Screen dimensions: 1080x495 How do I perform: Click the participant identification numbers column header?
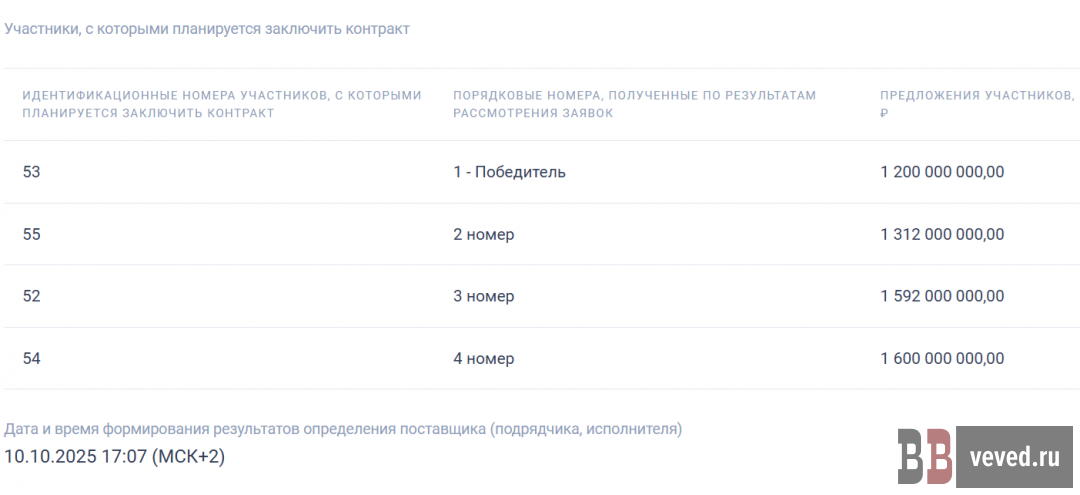tap(222, 104)
